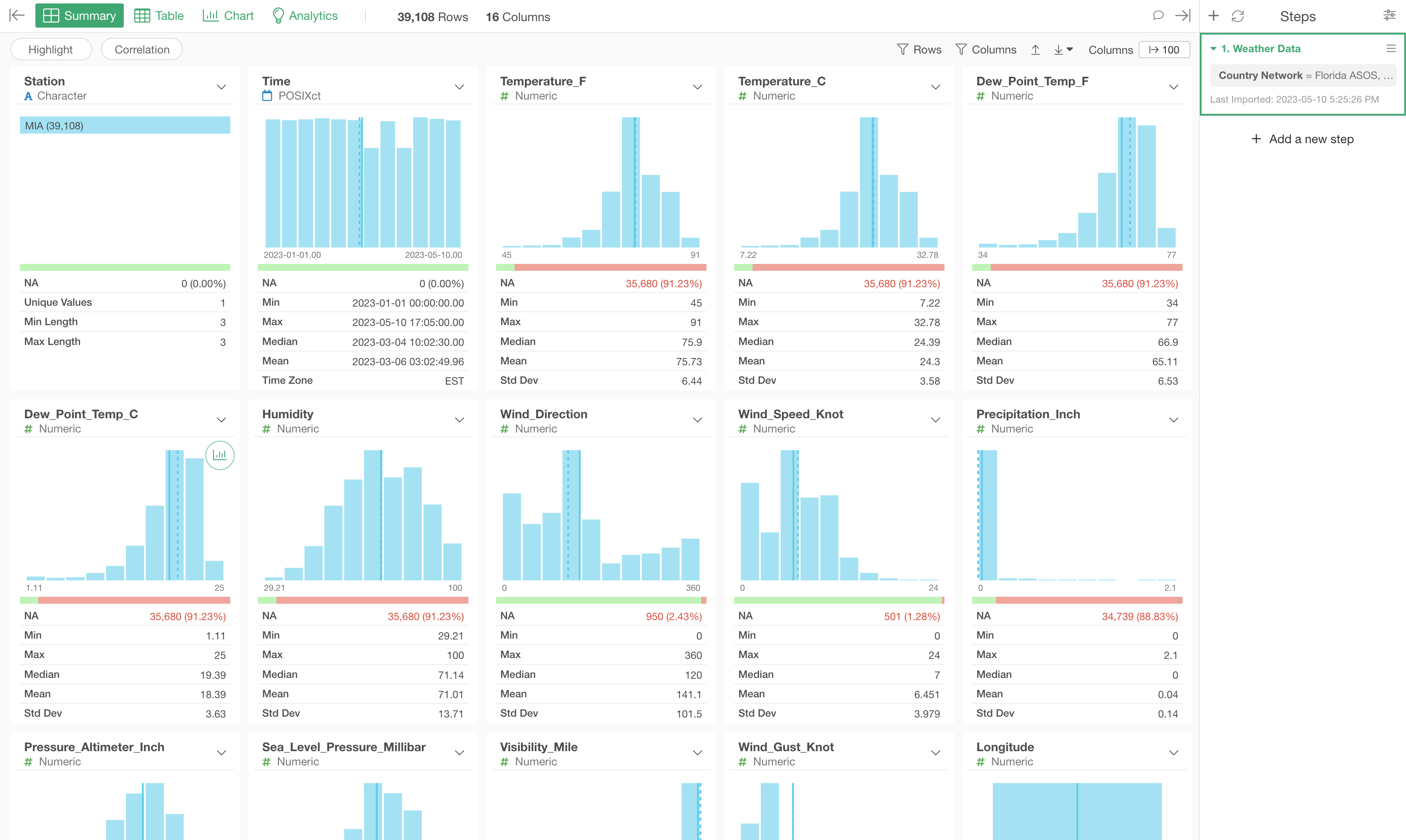1406x840 pixels.
Task: Open the Wind_Gust_Knot column menu
Action: click(935, 753)
